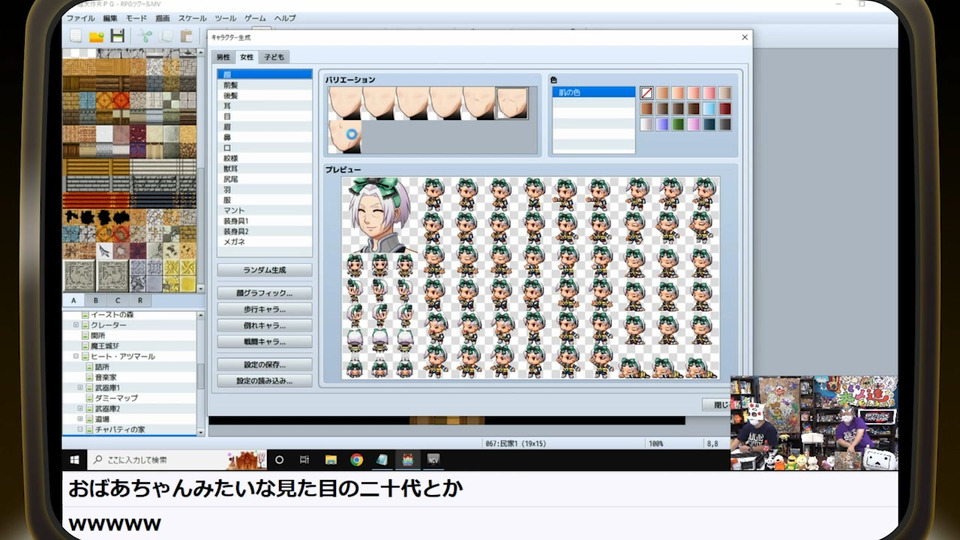This screenshot has height=540, width=960.
Task: Pick the purple color swatch
Action: (x=662, y=124)
